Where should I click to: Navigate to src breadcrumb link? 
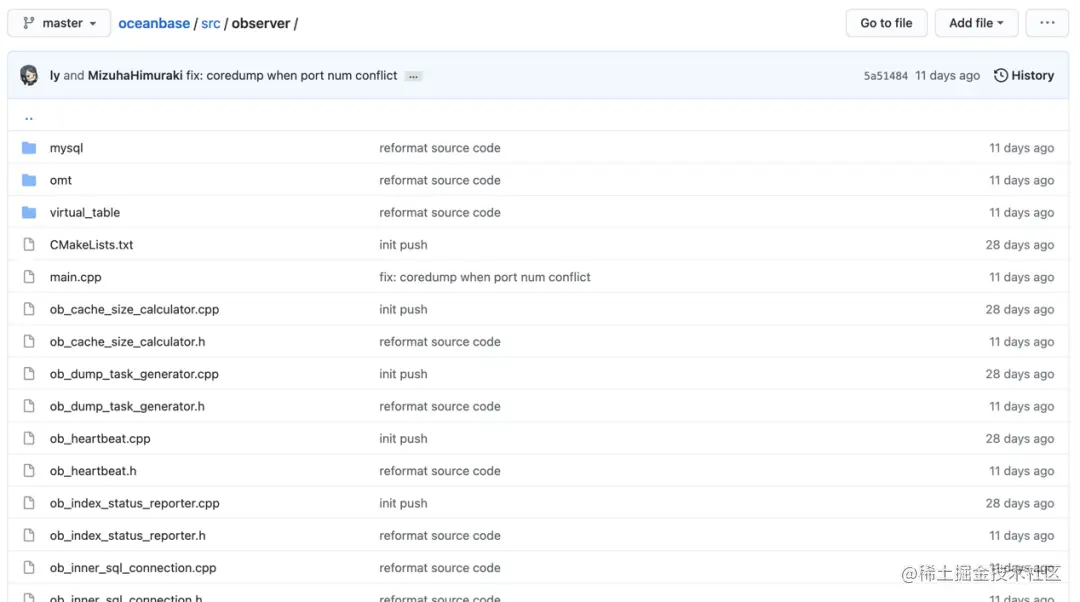(211, 23)
